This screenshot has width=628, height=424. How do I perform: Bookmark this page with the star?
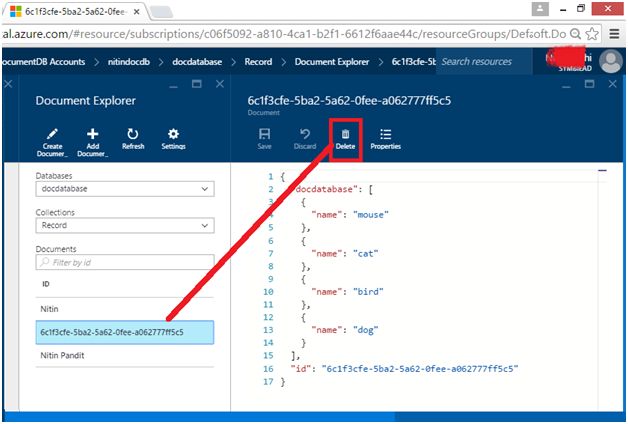point(592,34)
